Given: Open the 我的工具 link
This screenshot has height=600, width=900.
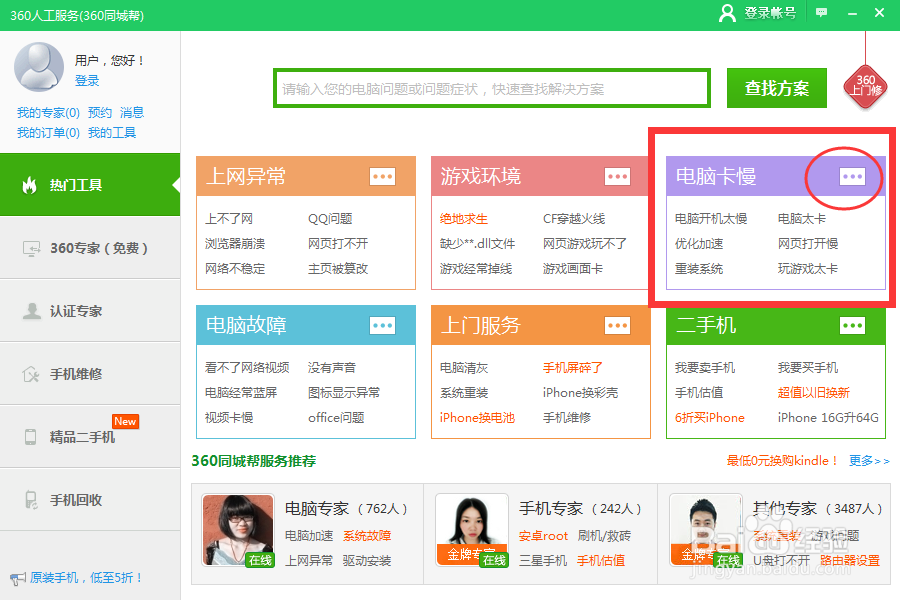Looking at the screenshot, I should [112, 133].
